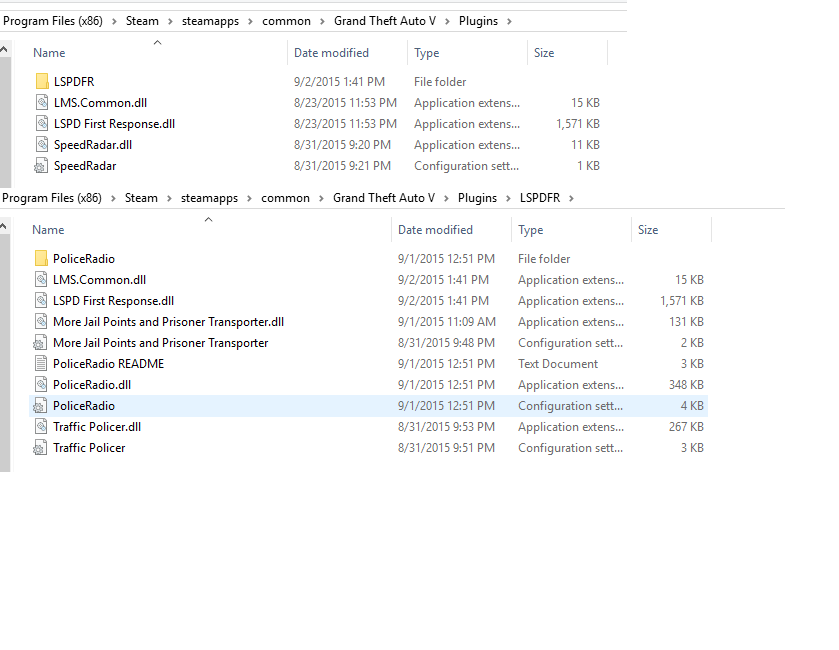Sort by Type column in Plugins window
This screenshot has height=650, width=839.
pos(426,53)
